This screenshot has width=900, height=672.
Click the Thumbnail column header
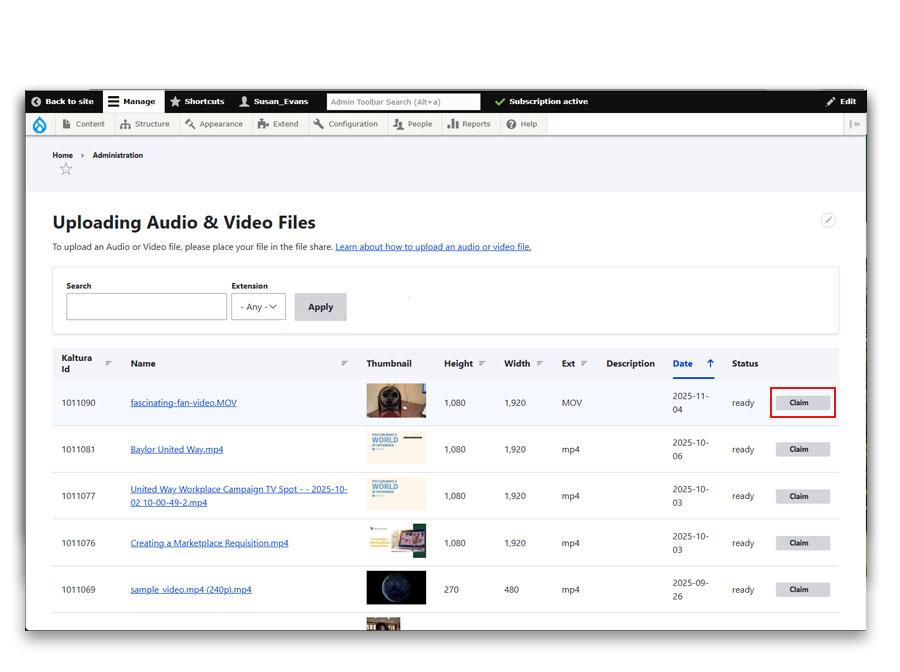389,363
